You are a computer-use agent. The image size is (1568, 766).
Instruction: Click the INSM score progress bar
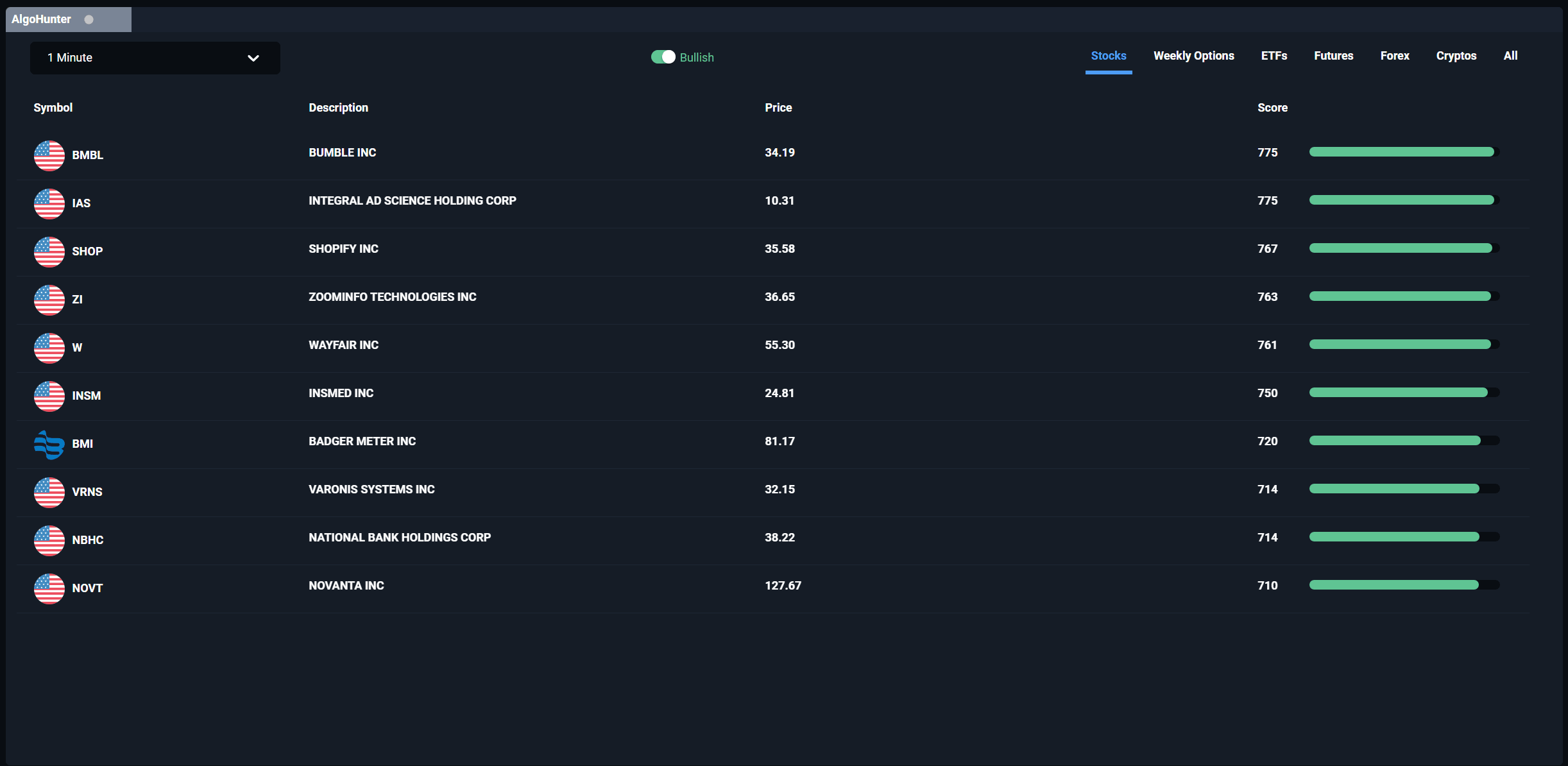1404,393
